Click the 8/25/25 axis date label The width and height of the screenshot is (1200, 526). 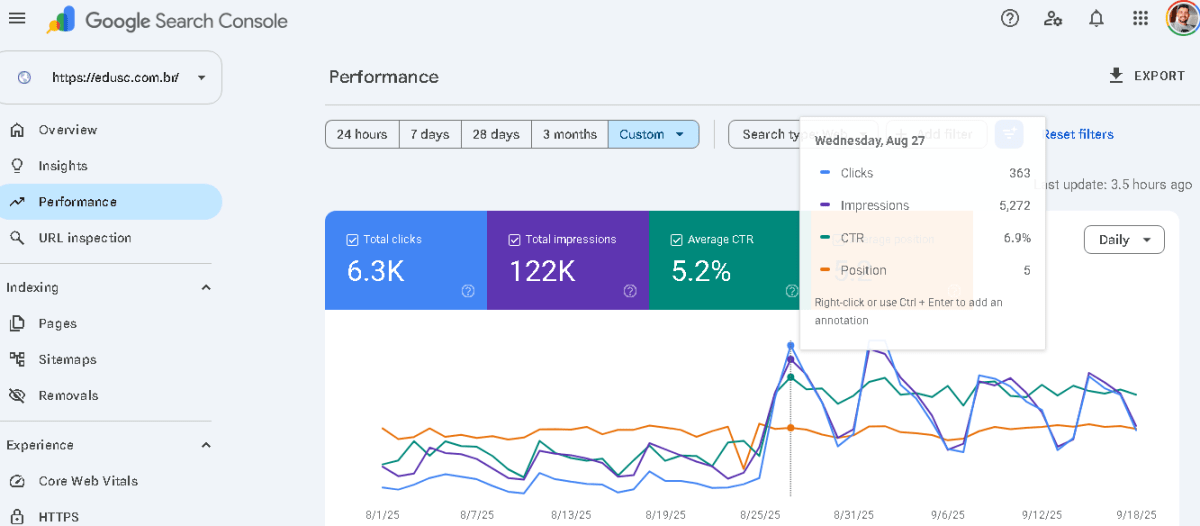tap(760, 515)
